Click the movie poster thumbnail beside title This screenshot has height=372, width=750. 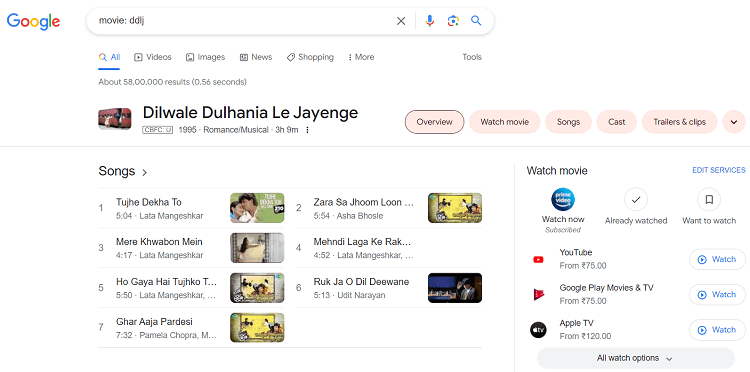coord(115,119)
